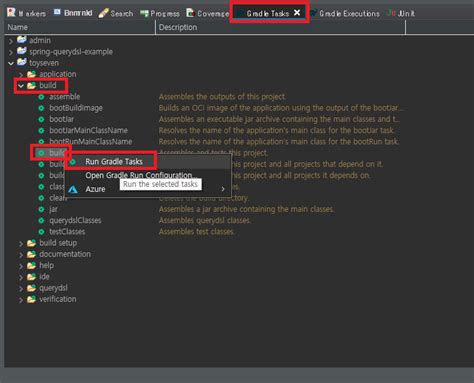The height and width of the screenshot is (383, 474).
Task: Switch to the JUnit tab
Action: coord(401,13)
